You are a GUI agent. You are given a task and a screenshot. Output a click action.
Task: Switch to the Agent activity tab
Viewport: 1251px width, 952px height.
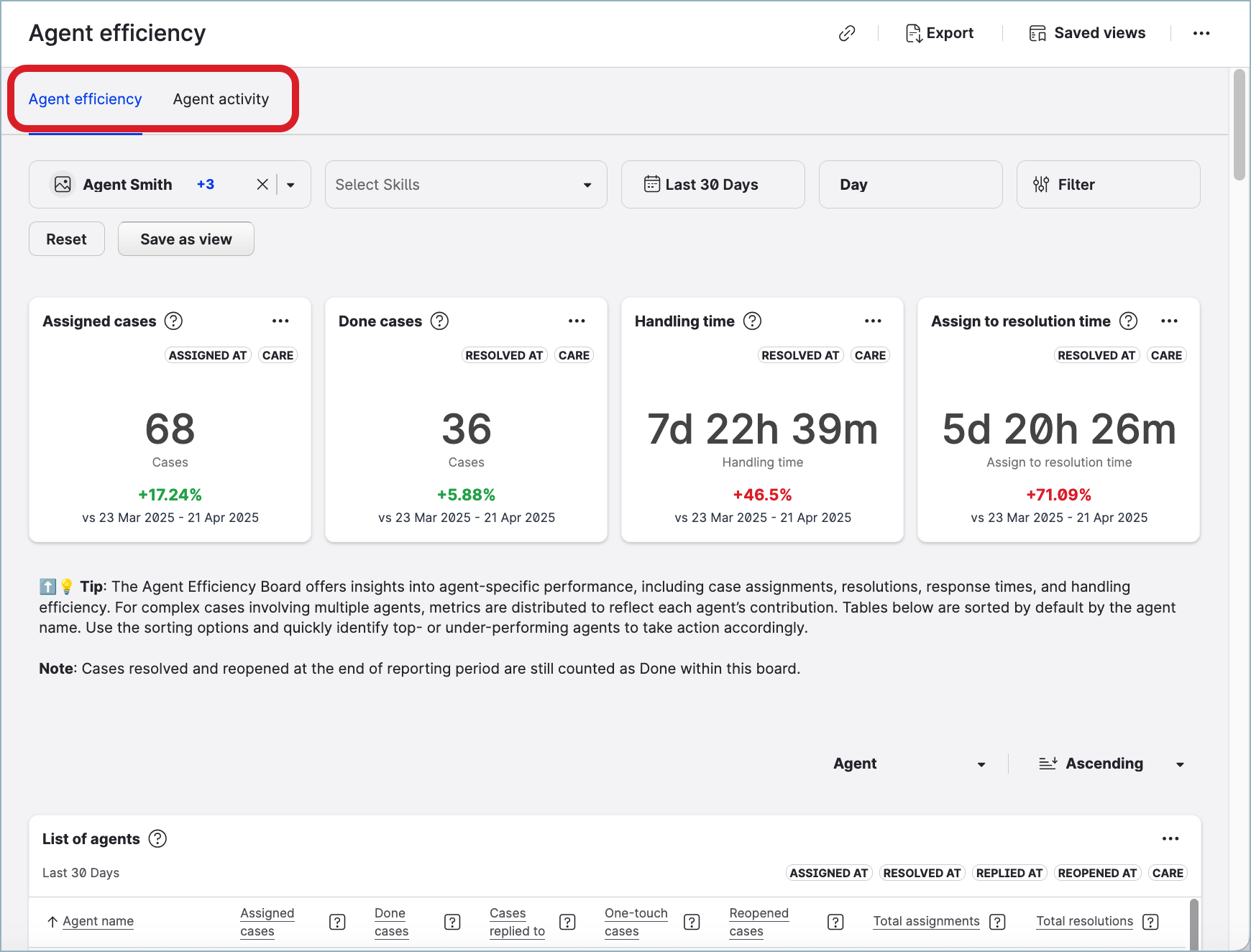click(221, 99)
